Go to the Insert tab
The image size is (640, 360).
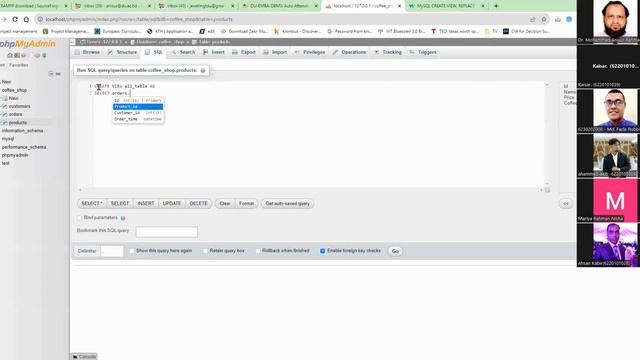pyautogui.click(x=213, y=52)
